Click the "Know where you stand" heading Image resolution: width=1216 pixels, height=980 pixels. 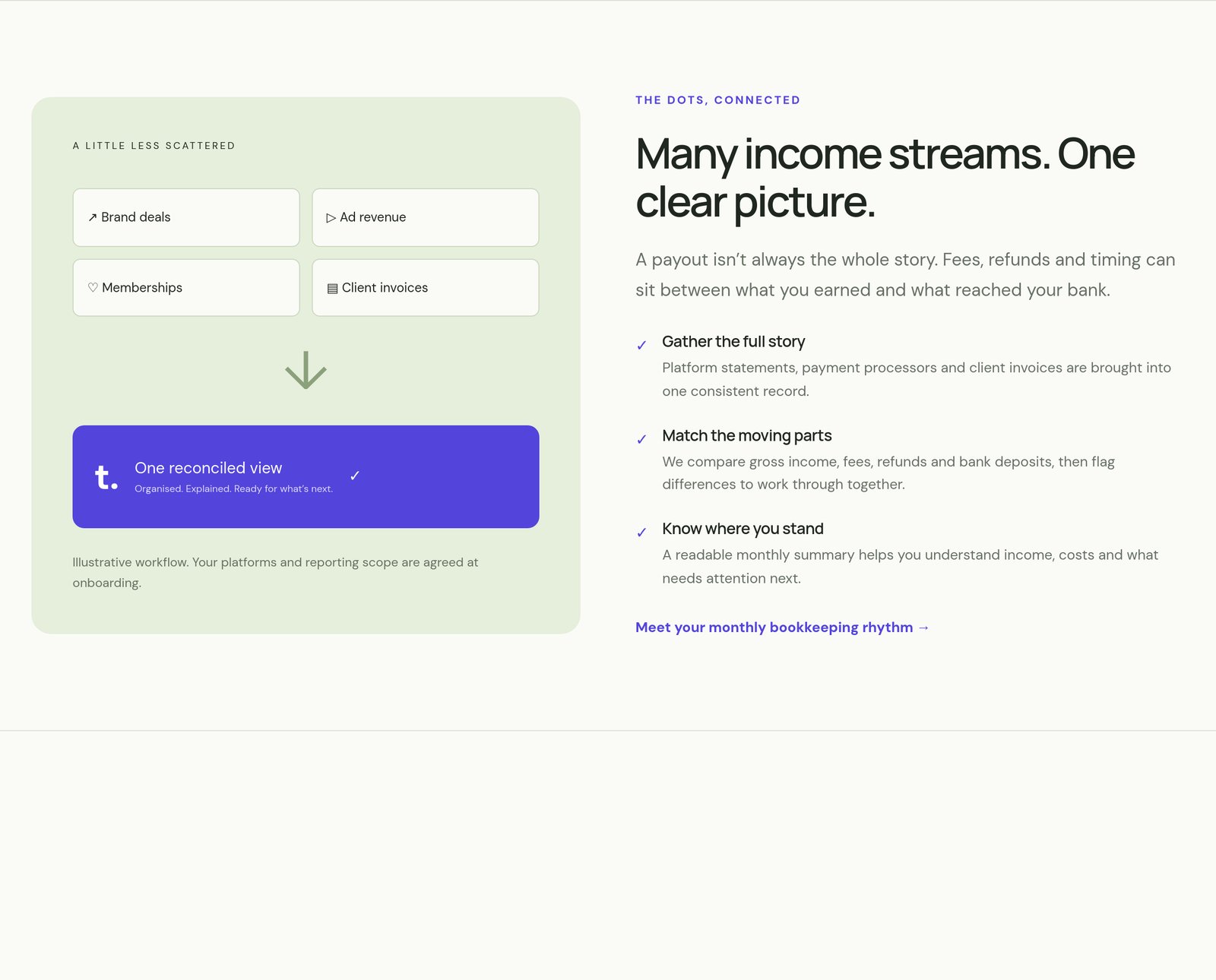[743, 529]
